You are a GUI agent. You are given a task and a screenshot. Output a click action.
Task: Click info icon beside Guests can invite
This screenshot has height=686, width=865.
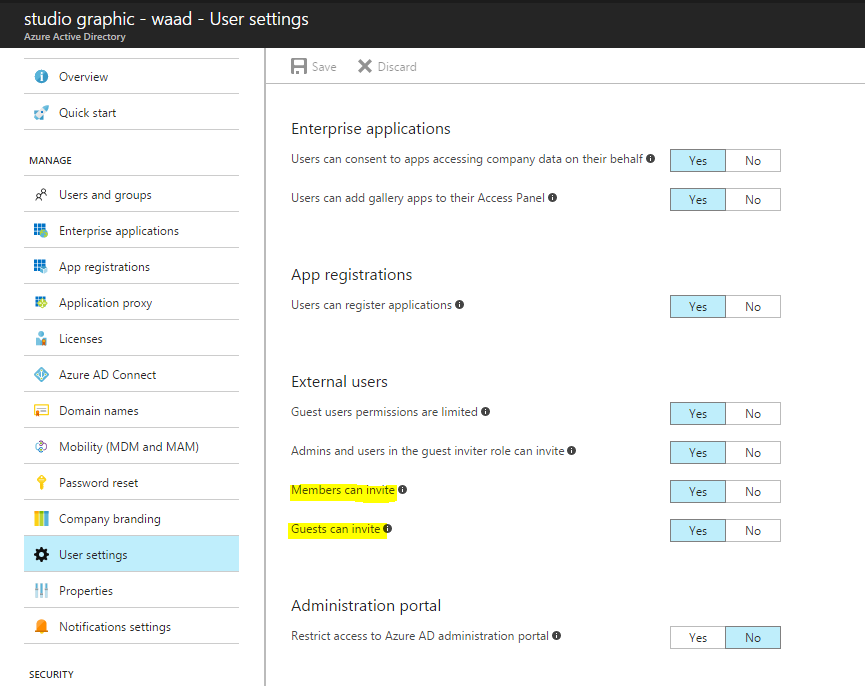coord(388,529)
